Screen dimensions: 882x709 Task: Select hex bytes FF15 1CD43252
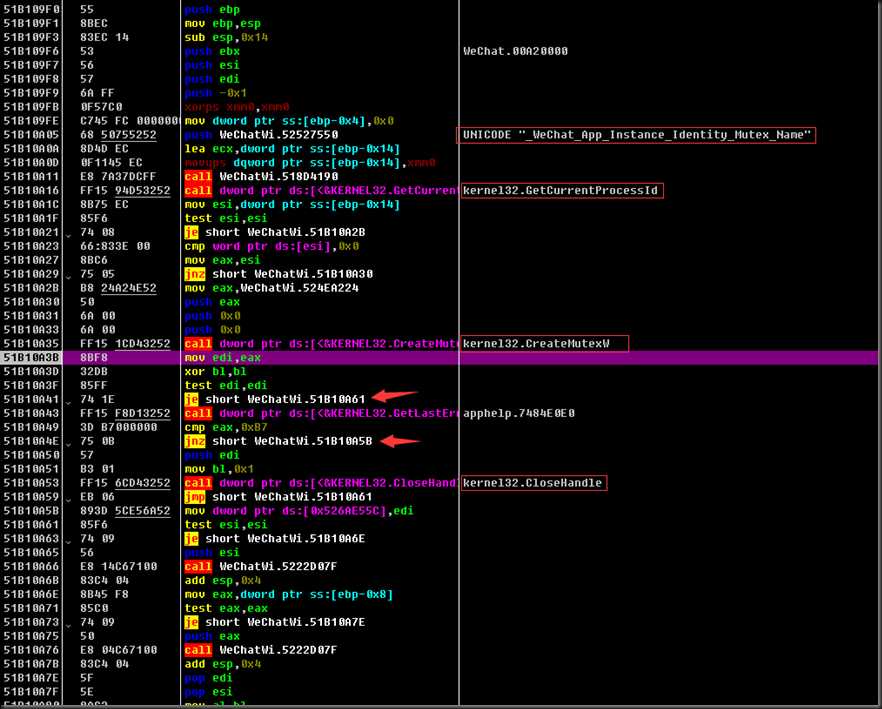tap(125, 344)
